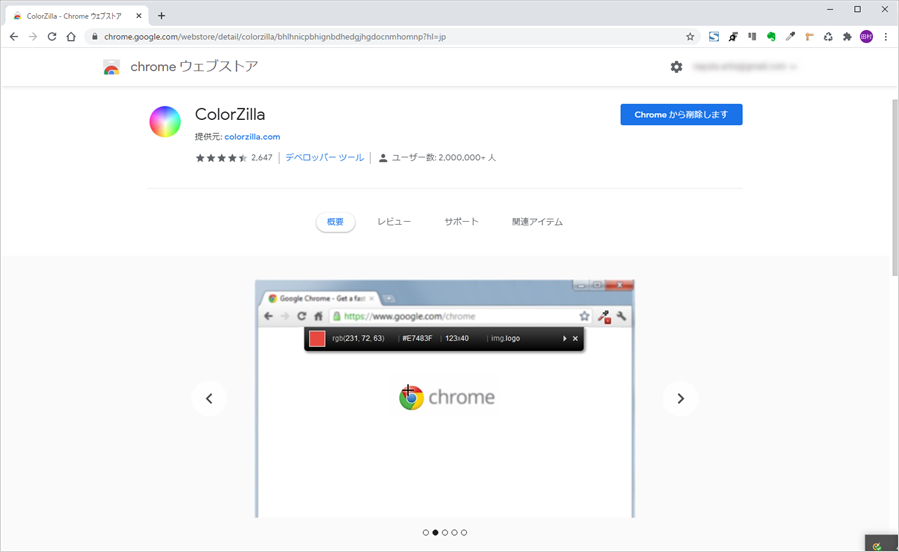Open the Extensions puzzle piece menu

[x=847, y=37]
